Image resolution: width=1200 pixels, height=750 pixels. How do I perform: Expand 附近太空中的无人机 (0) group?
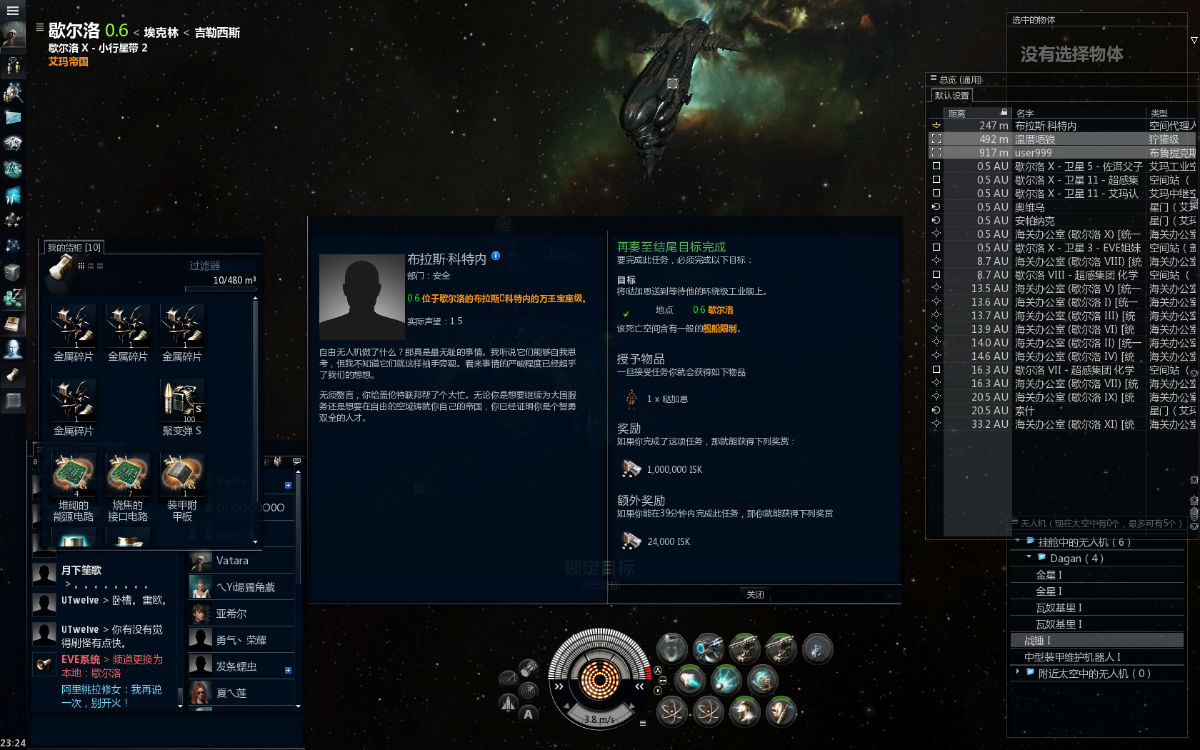point(1019,673)
